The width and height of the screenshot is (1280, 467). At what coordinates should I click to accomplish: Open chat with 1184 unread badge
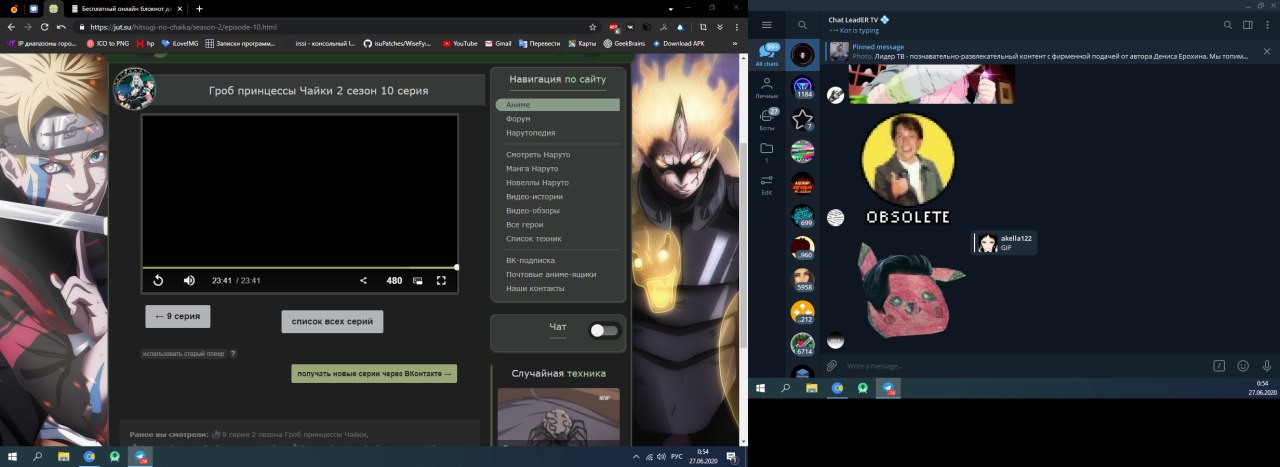(x=802, y=88)
